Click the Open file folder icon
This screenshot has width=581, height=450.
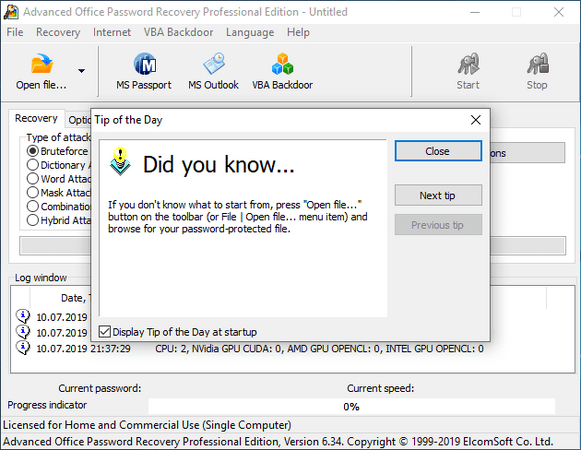pyautogui.click(x=42, y=63)
